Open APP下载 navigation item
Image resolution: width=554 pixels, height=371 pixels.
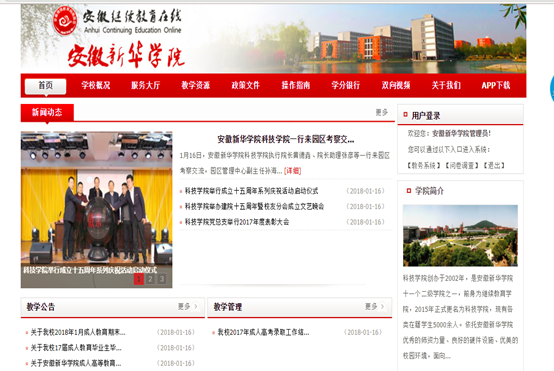pos(496,85)
